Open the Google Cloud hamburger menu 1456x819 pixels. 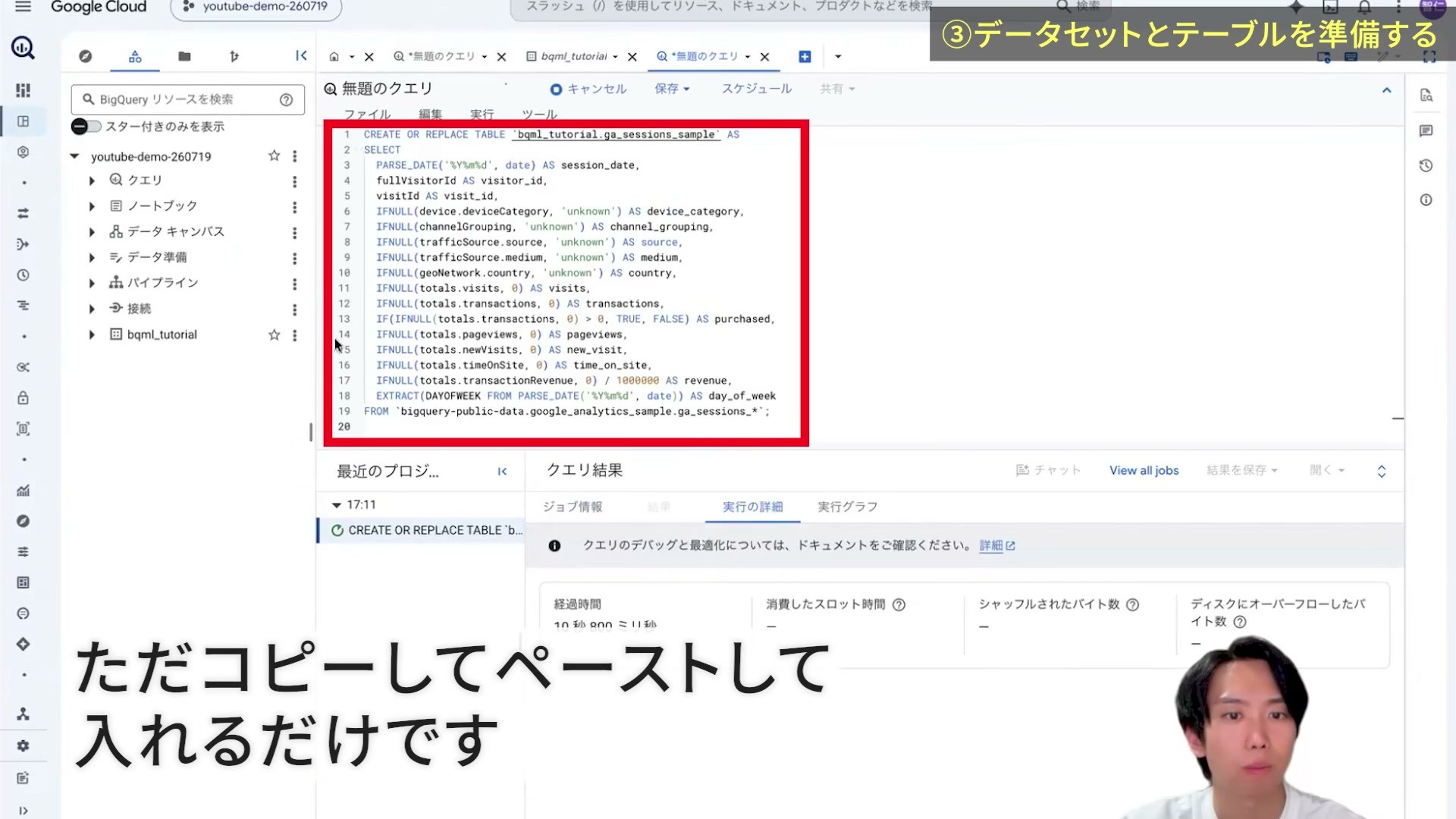pos(23,7)
